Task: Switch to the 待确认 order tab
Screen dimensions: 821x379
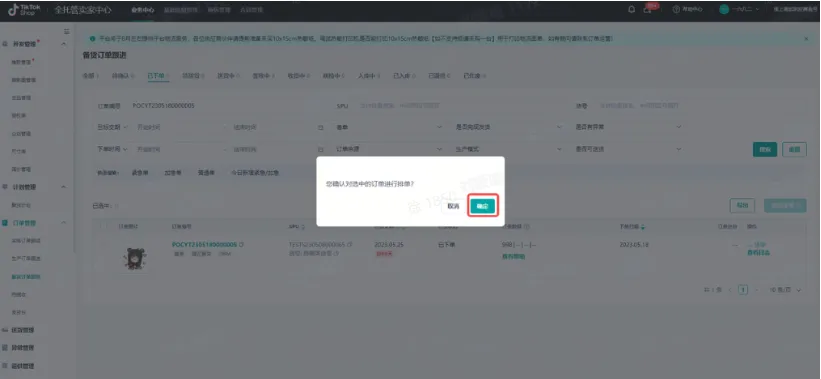Action: pyautogui.click(x=123, y=76)
